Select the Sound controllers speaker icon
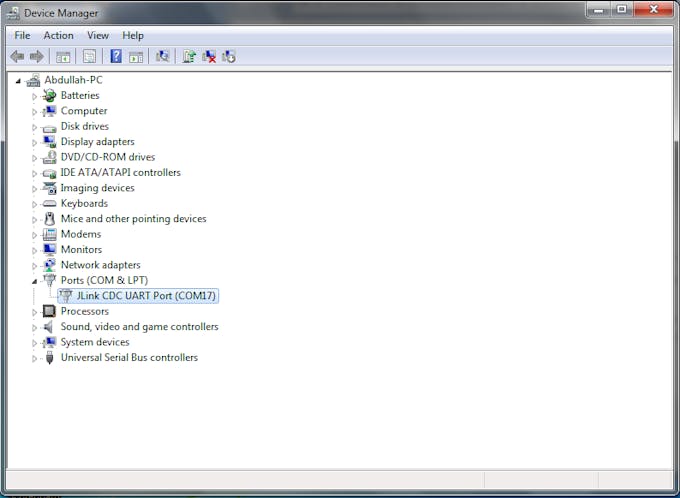The height and width of the screenshot is (498, 680). click(x=49, y=327)
